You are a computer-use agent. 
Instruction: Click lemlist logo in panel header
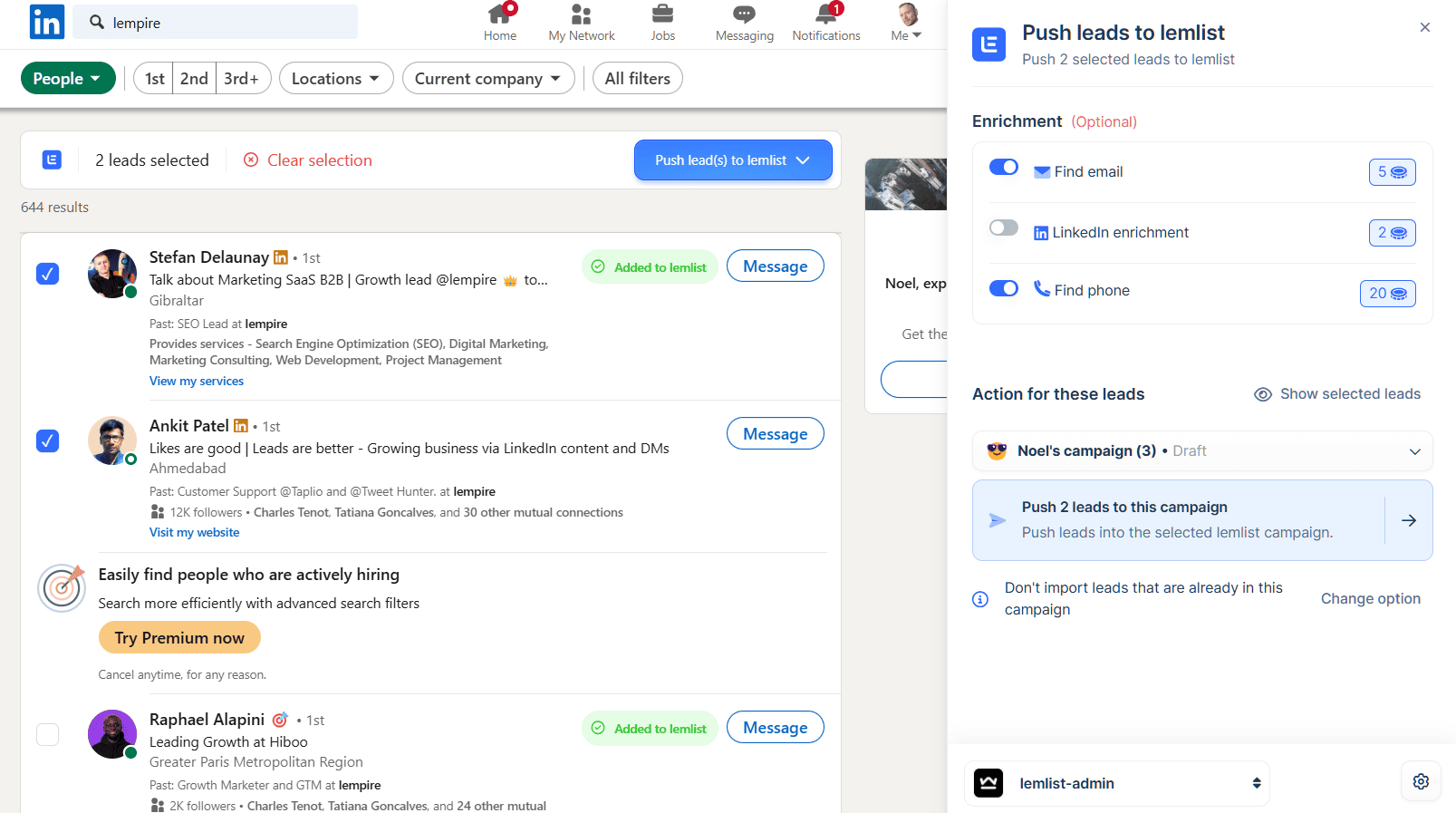[x=988, y=44]
